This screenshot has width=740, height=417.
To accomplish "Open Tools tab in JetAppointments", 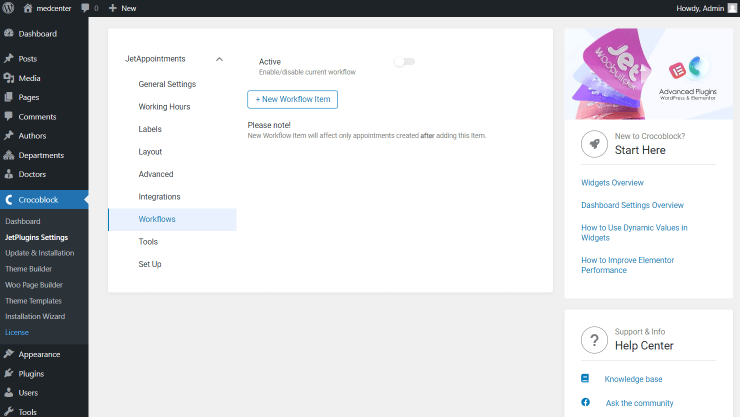I will coord(148,242).
